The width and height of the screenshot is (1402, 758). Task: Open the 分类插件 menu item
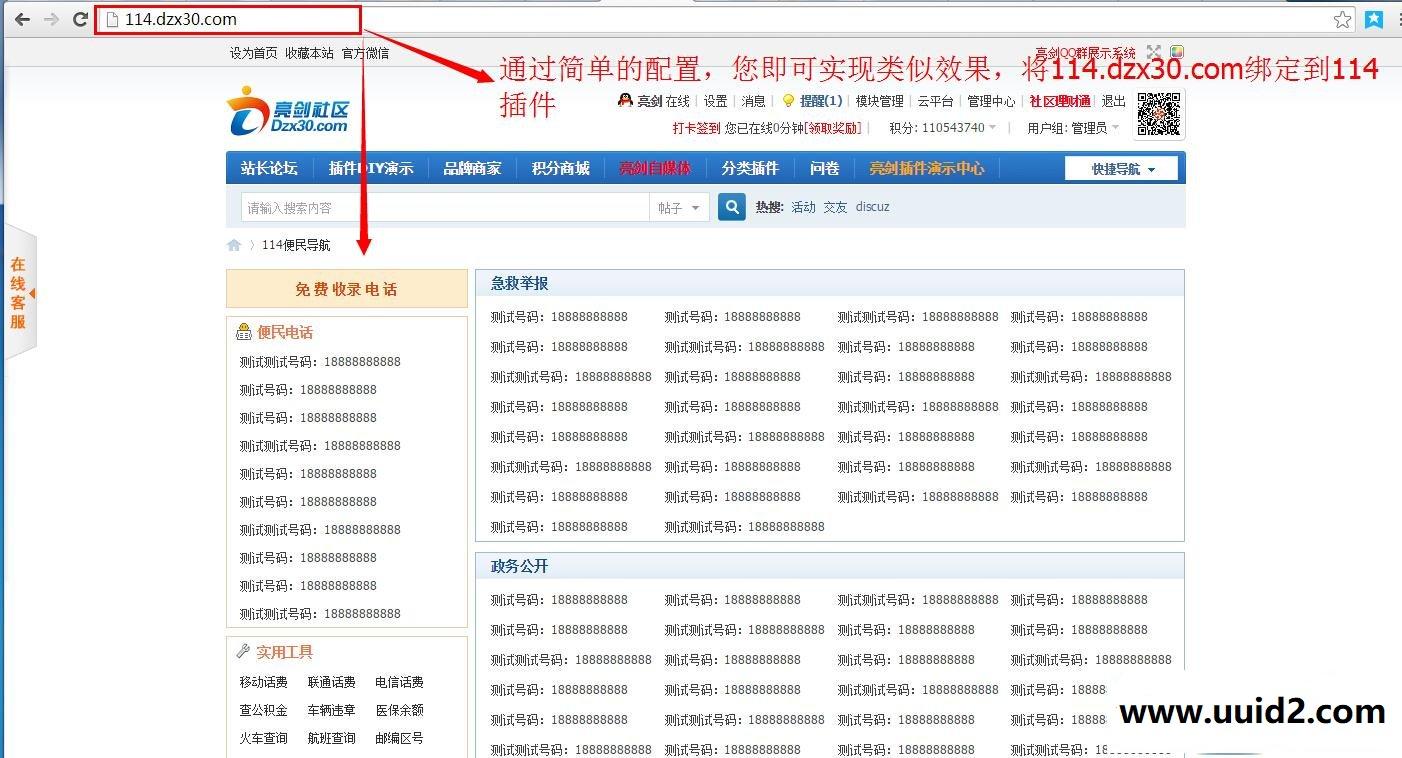tap(750, 168)
